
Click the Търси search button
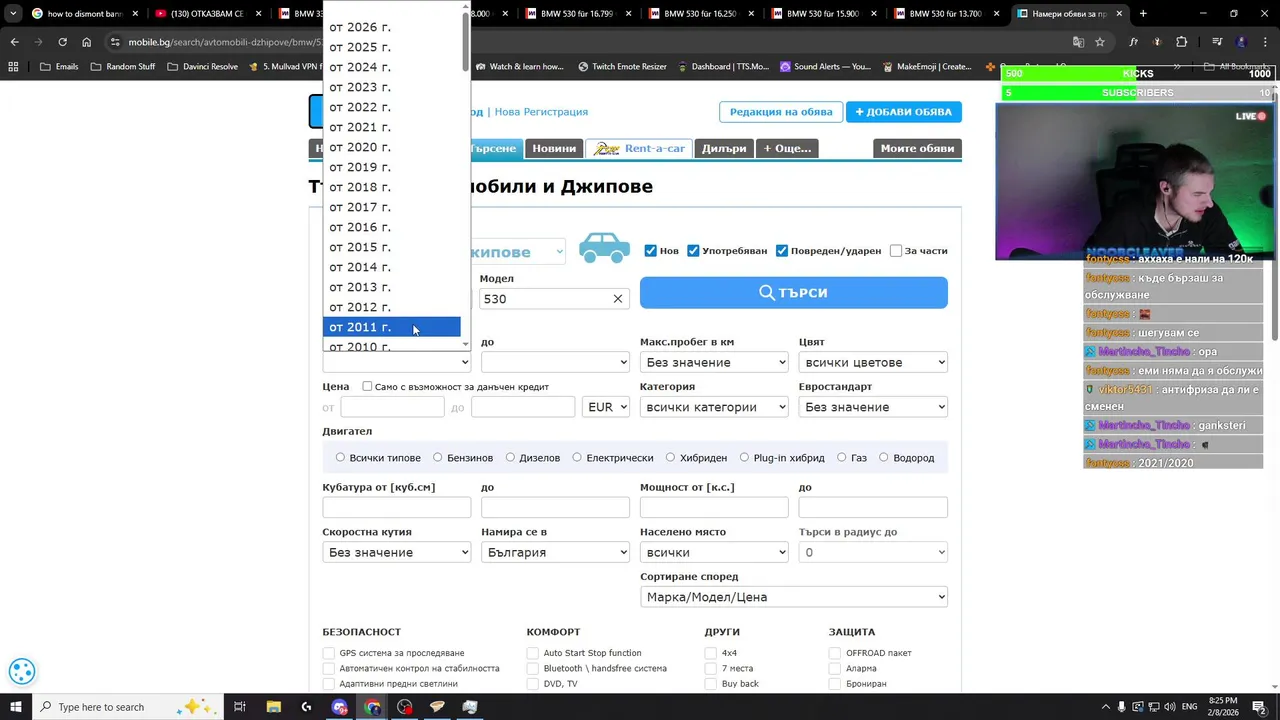pos(793,293)
